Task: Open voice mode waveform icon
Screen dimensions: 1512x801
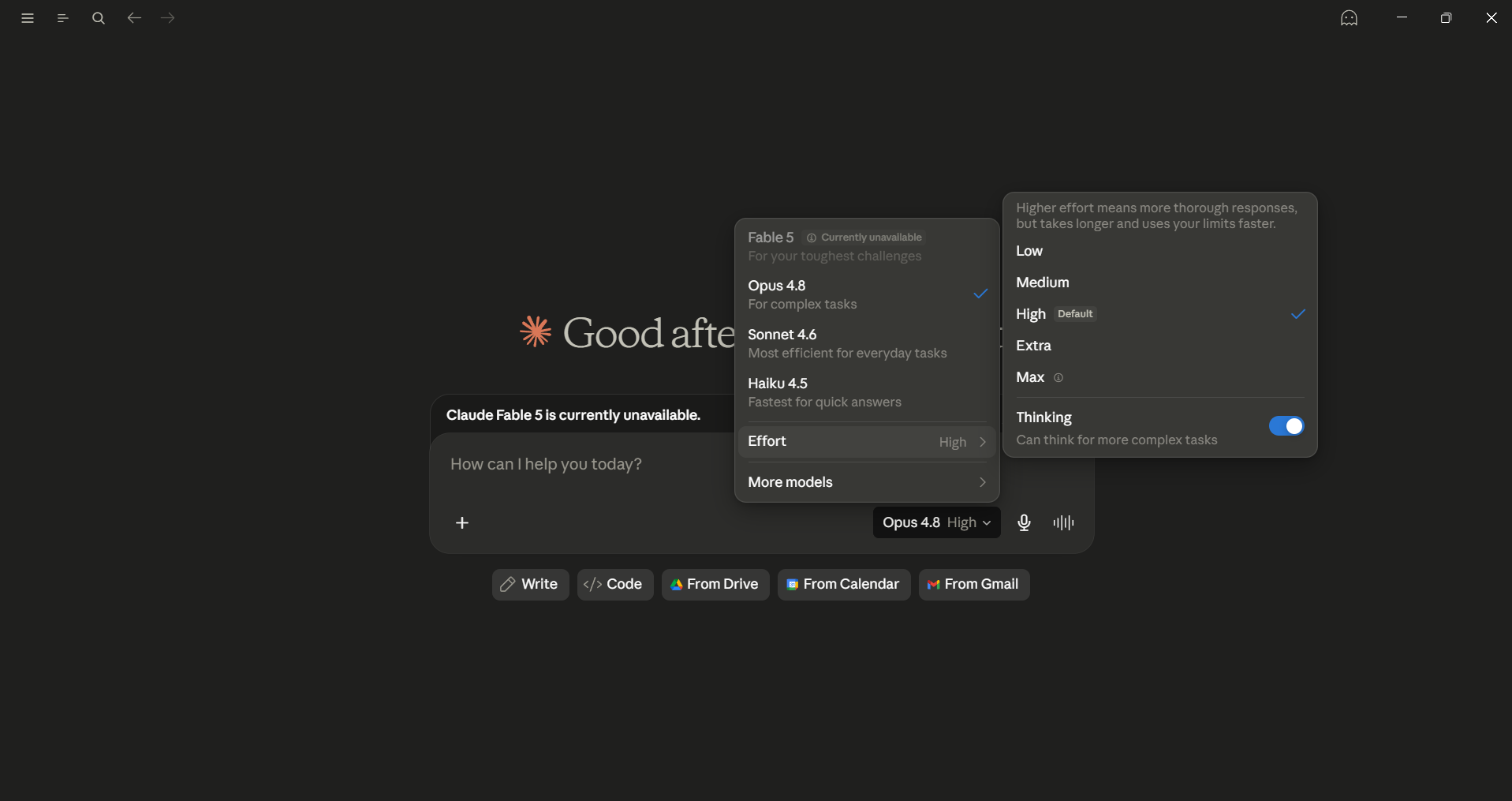Action: coord(1063,522)
